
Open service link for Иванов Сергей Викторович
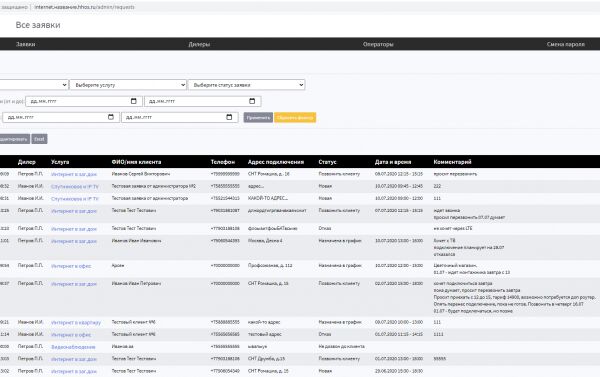tap(74, 174)
